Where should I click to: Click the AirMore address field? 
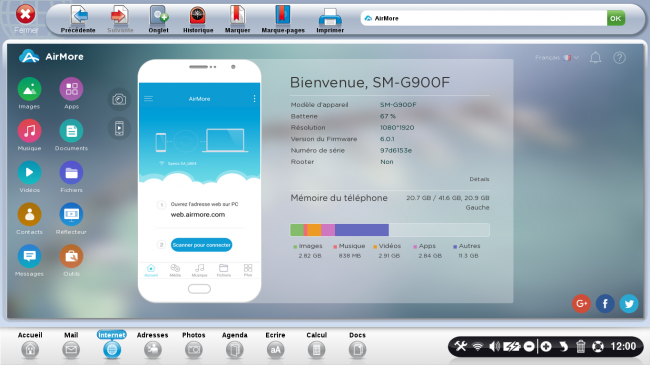[483, 18]
